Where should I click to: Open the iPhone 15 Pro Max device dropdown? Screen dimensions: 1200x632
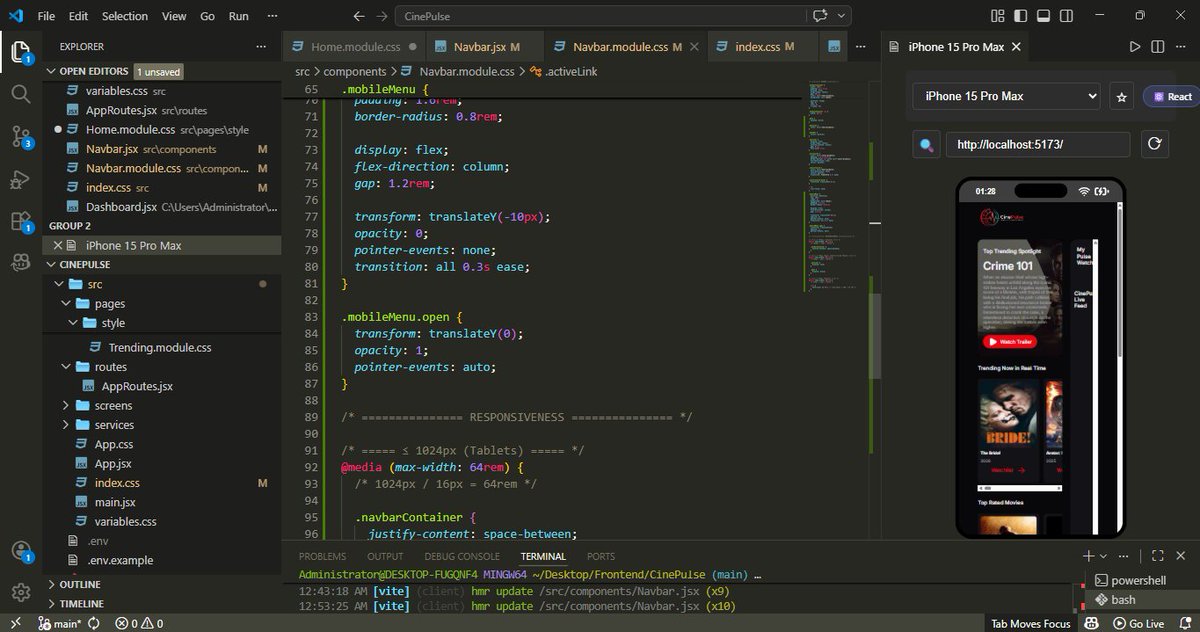click(x=1005, y=96)
